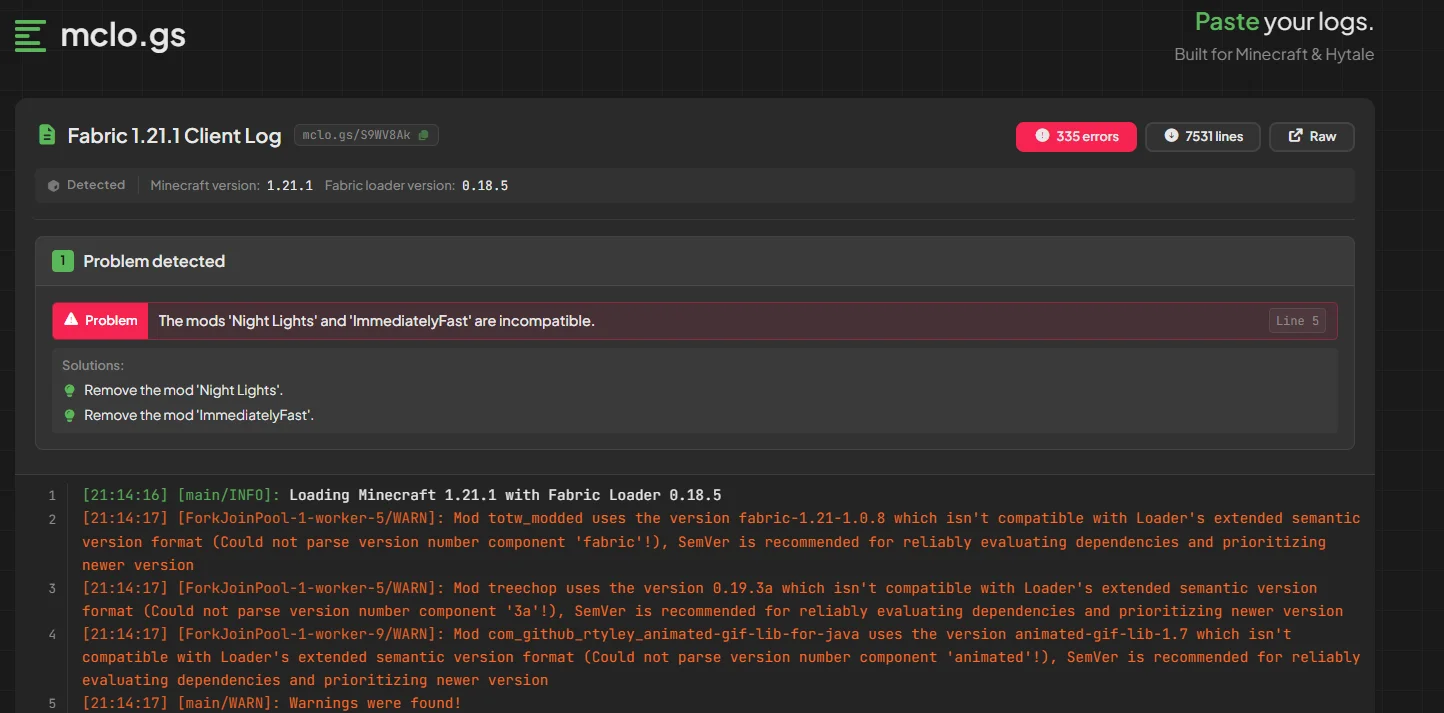1444x713 pixels.
Task: Select the totw_modded warning log line
Action: point(721,542)
